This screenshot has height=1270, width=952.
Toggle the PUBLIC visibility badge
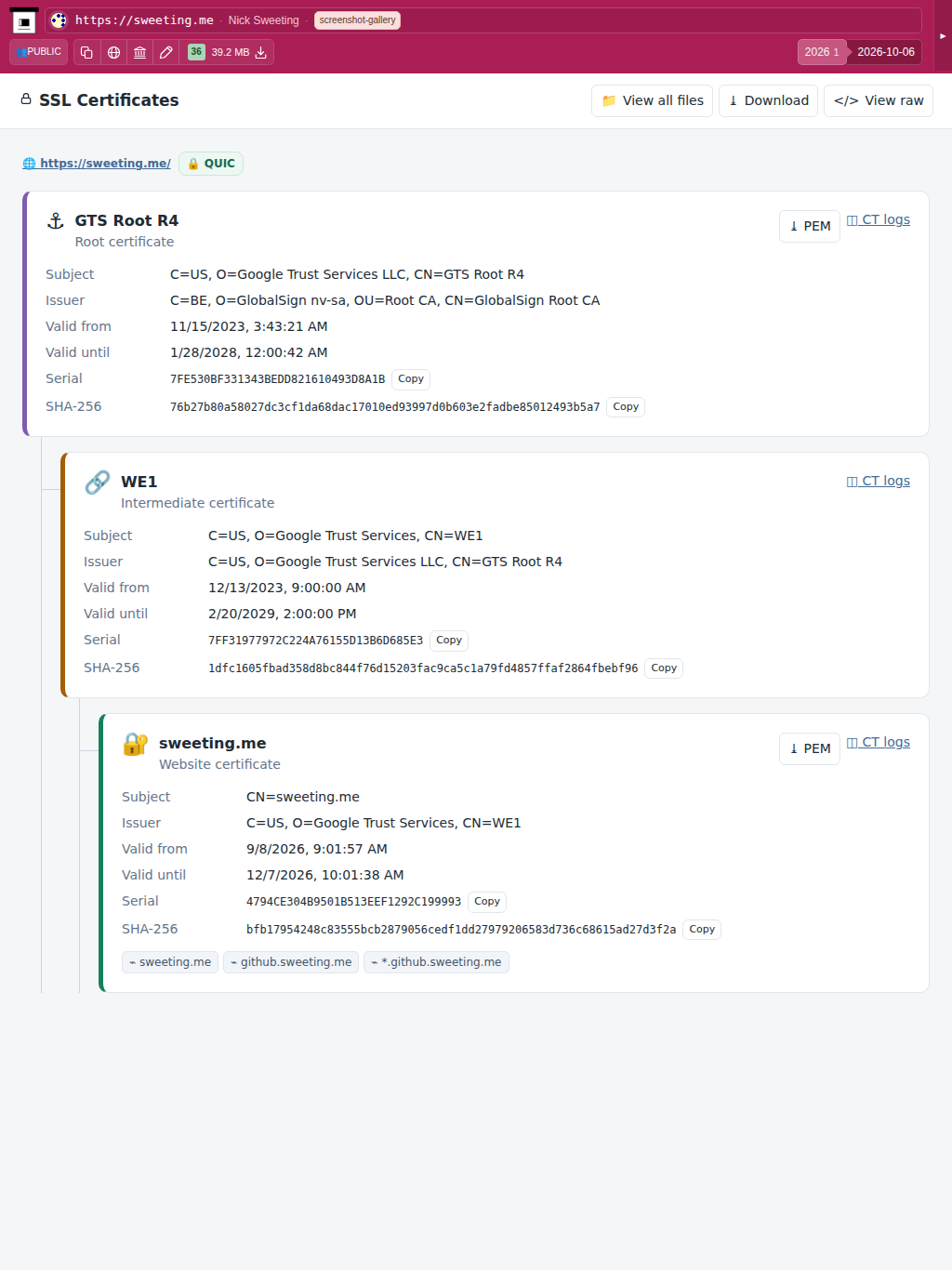38,52
